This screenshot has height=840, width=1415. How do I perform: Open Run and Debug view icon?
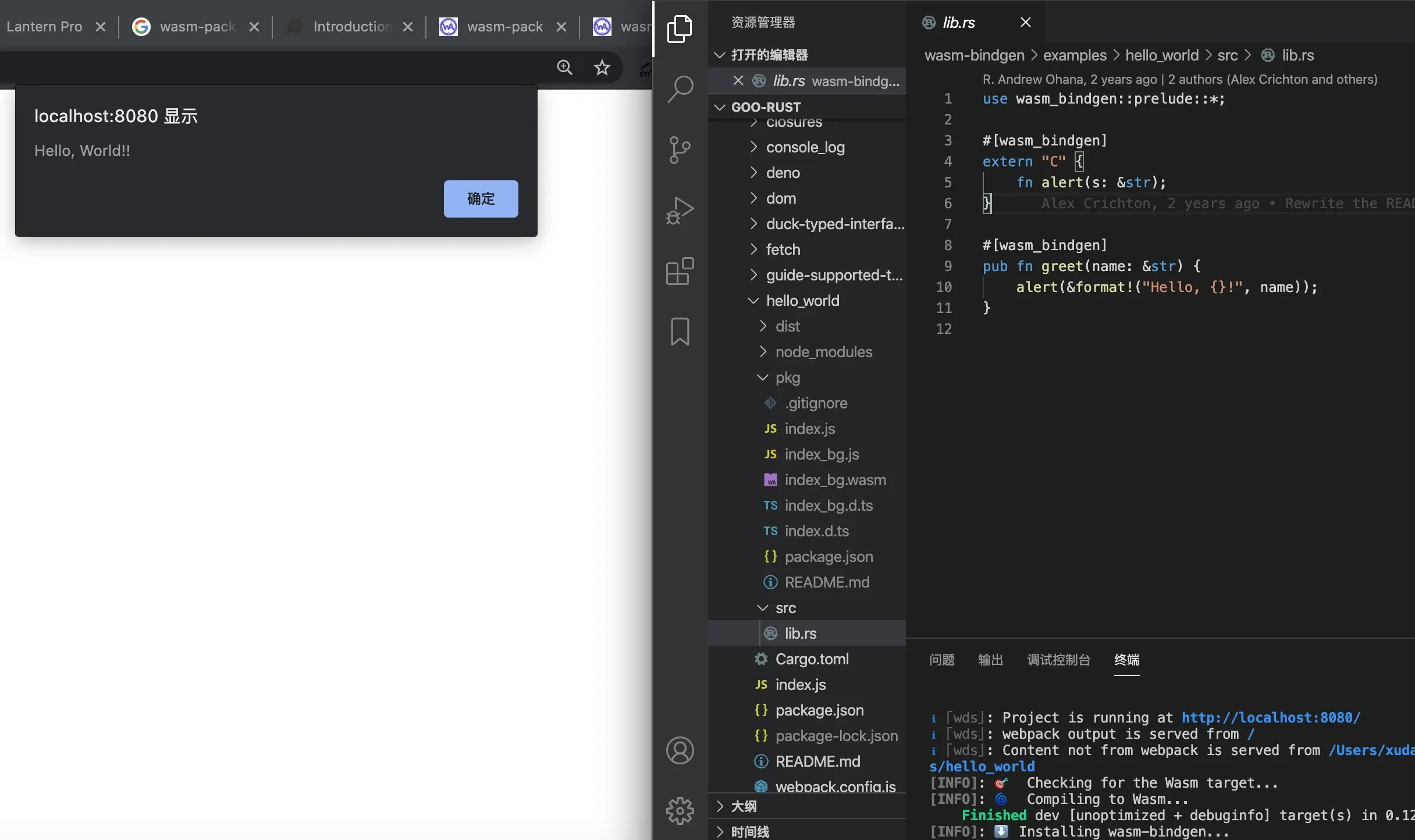pos(680,210)
